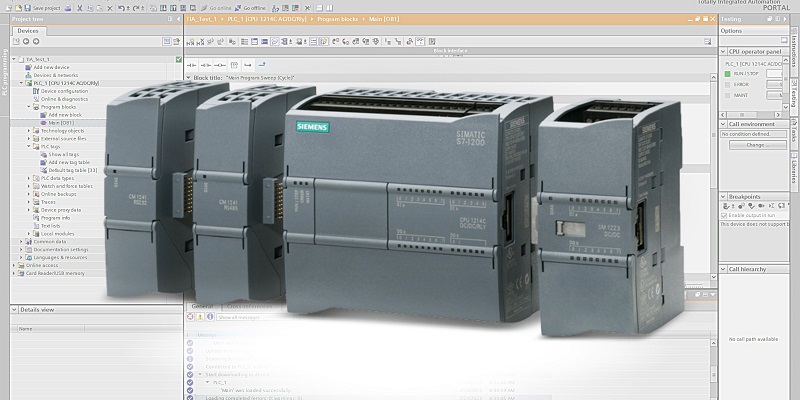Navigate forward in the project tree
This screenshot has height=400, width=800.
tap(36, 41)
